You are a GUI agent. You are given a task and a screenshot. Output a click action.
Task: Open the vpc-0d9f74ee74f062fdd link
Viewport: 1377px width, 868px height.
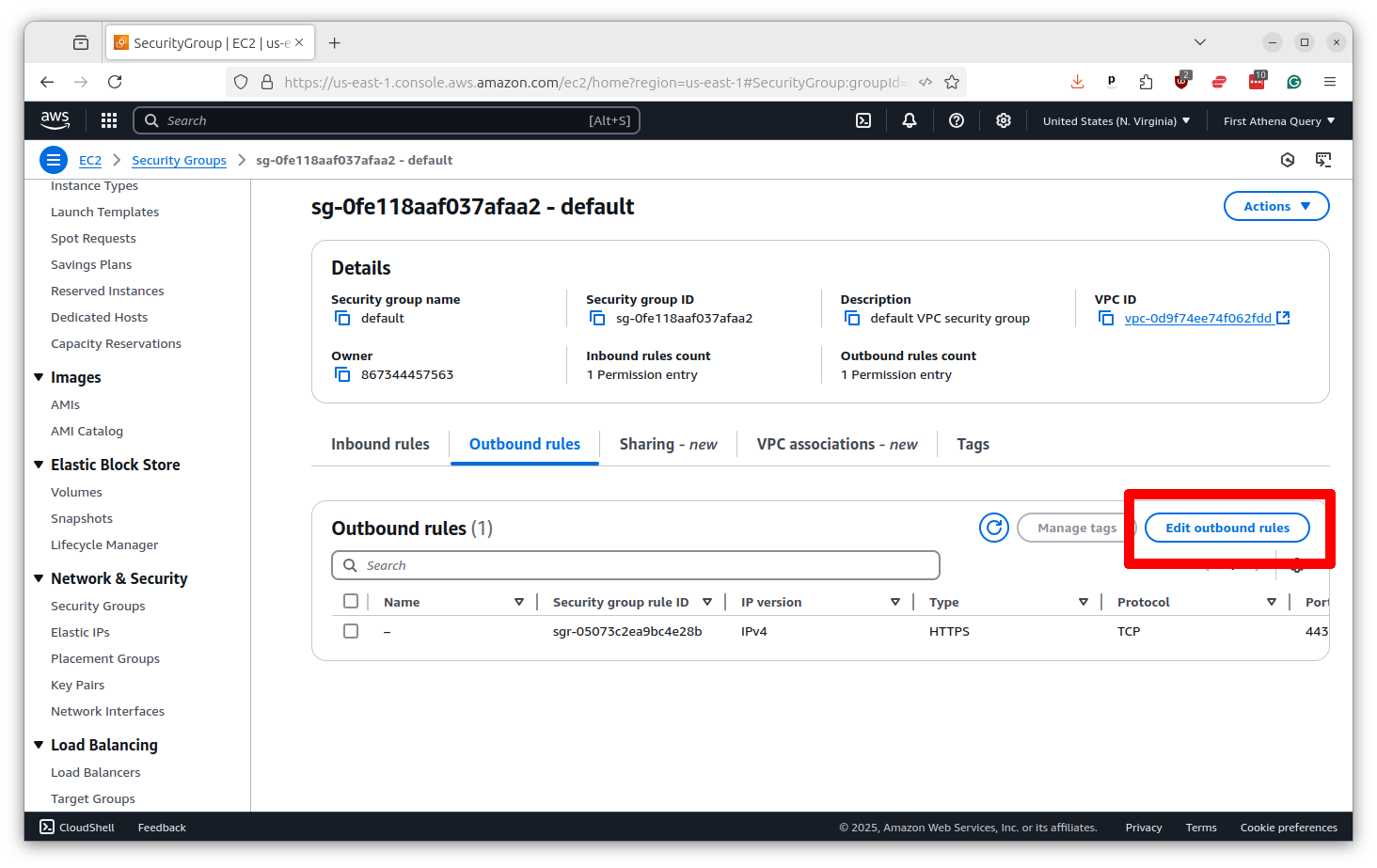(1197, 319)
